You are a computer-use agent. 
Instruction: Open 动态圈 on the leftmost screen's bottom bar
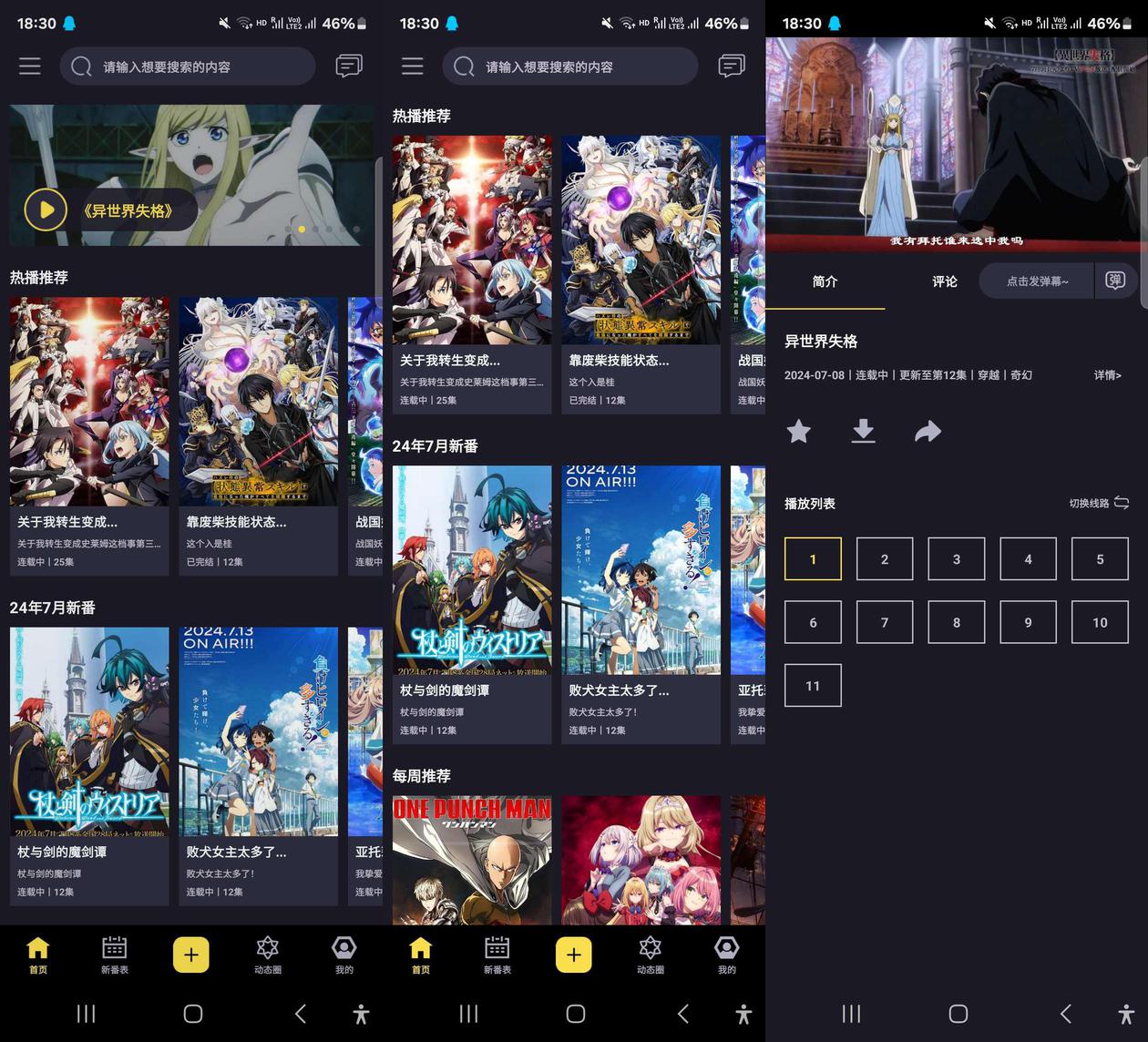click(x=268, y=955)
